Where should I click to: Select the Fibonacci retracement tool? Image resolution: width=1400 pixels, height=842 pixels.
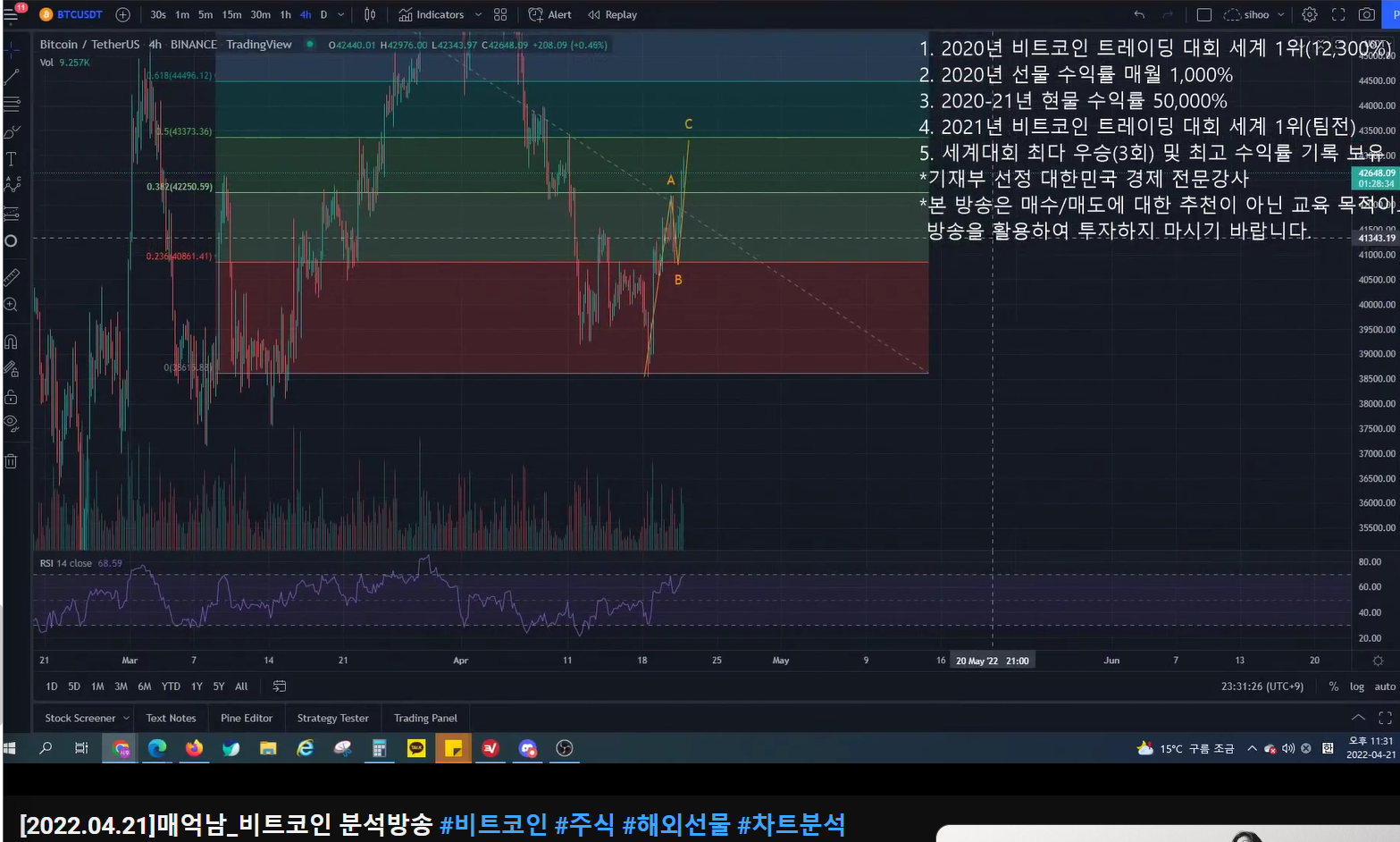tap(12, 105)
